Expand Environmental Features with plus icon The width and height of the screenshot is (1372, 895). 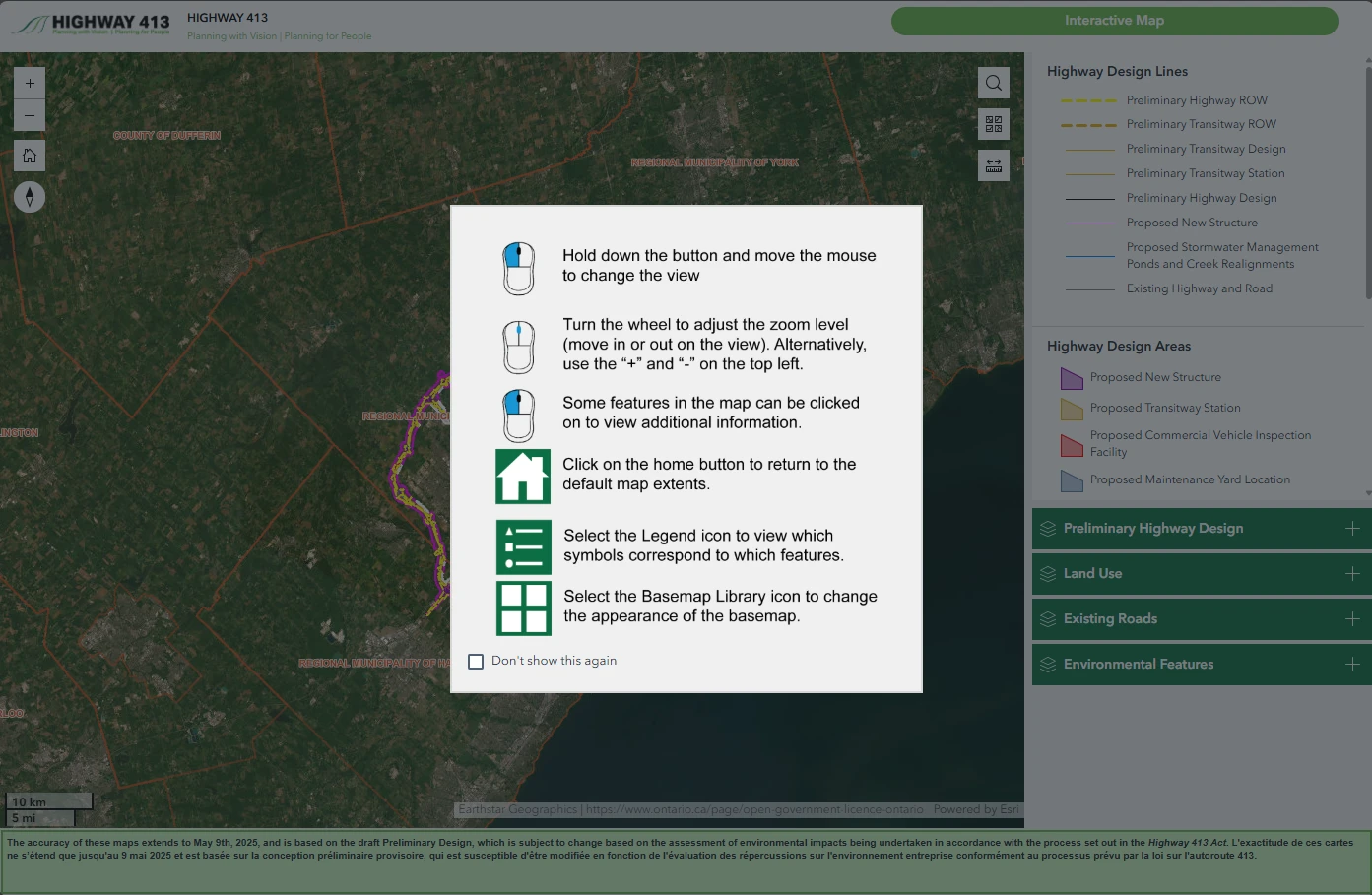pyautogui.click(x=1352, y=665)
